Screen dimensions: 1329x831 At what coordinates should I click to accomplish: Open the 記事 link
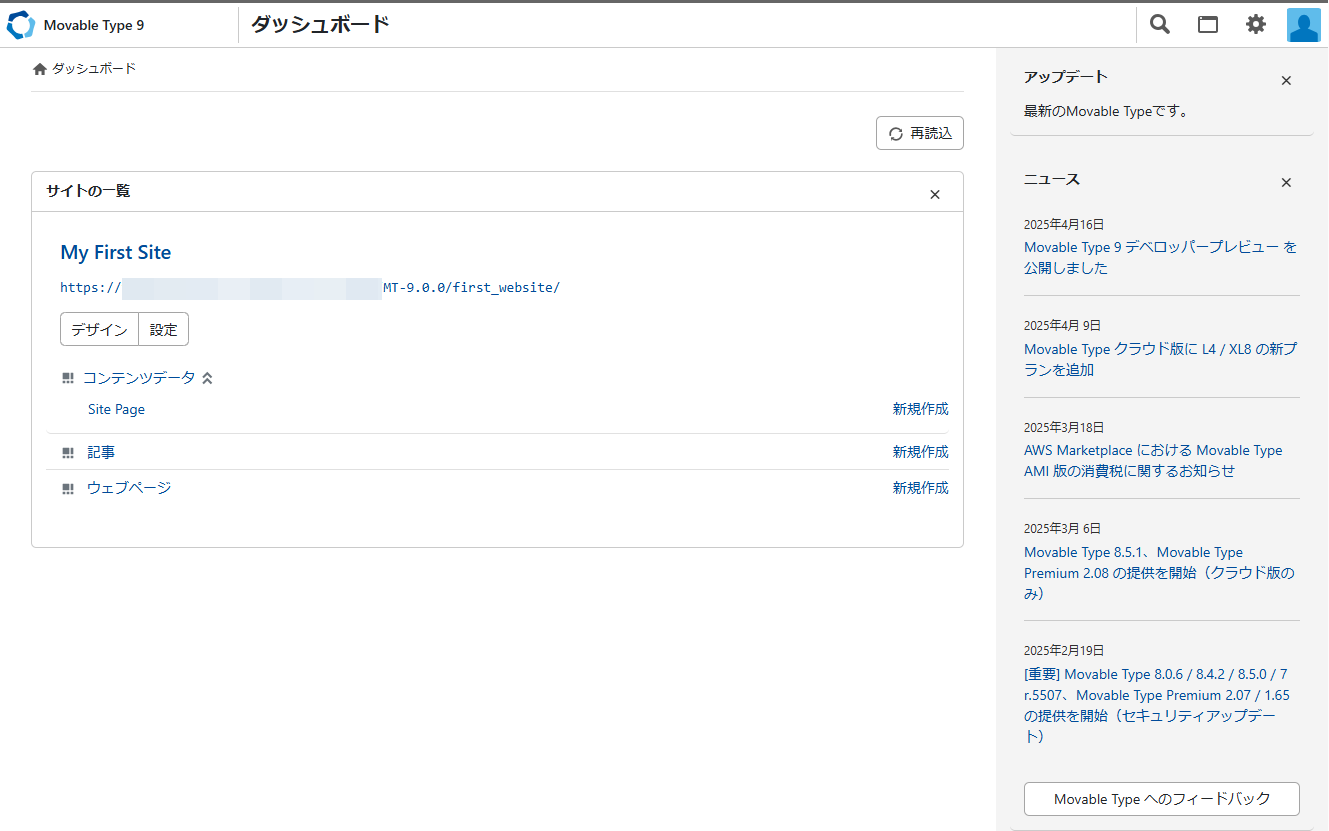pos(101,452)
